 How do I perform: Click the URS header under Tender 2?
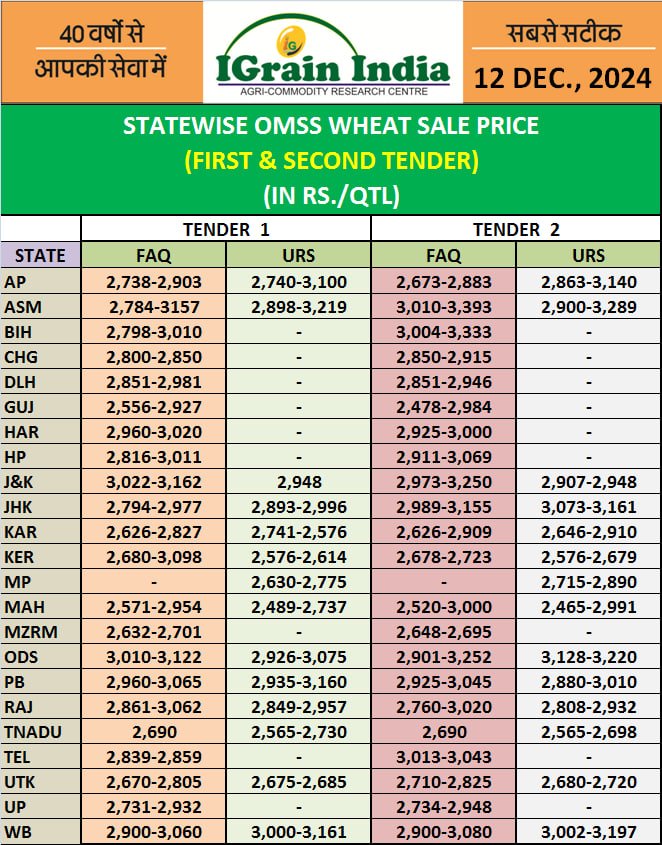tap(588, 255)
